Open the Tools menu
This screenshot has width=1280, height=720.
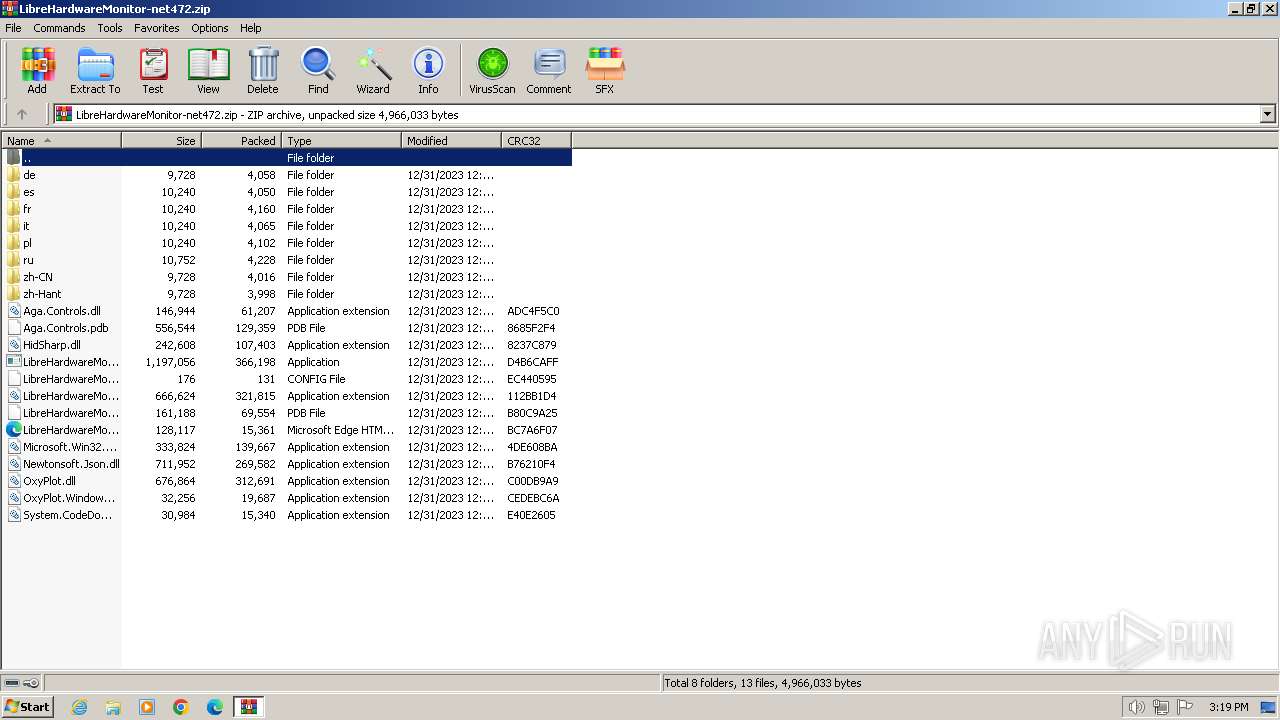point(110,28)
